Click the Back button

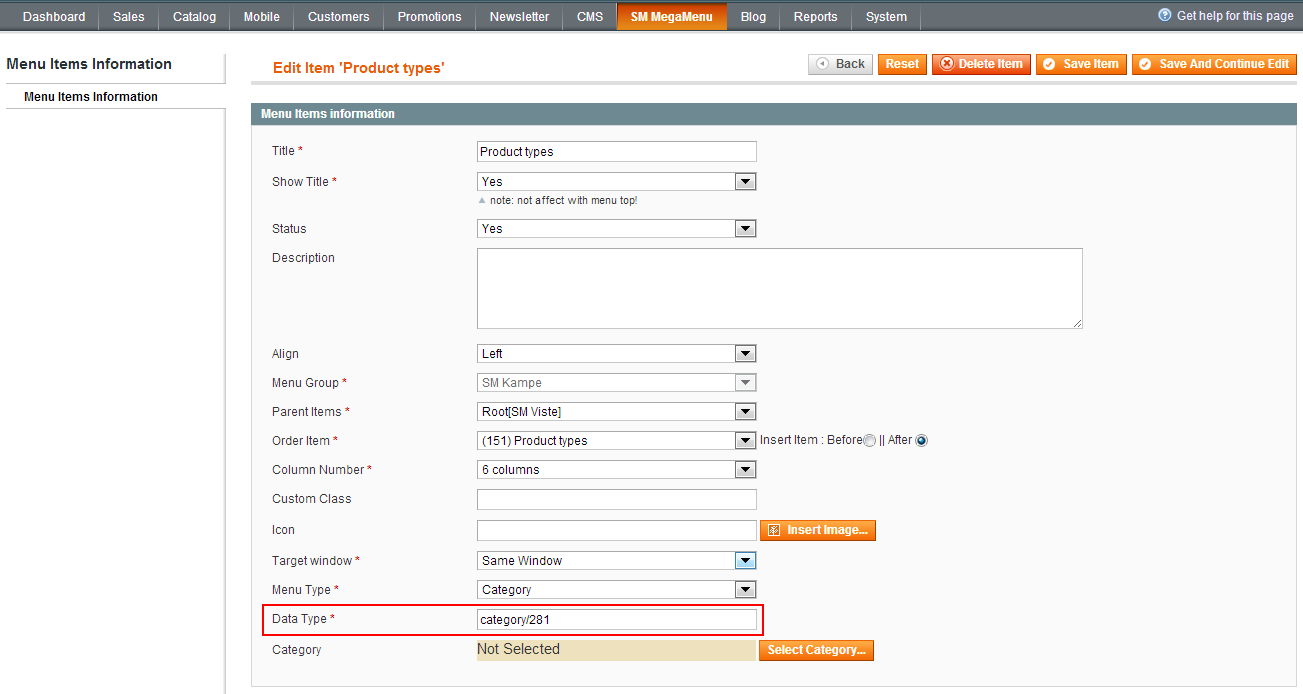click(841, 64)
